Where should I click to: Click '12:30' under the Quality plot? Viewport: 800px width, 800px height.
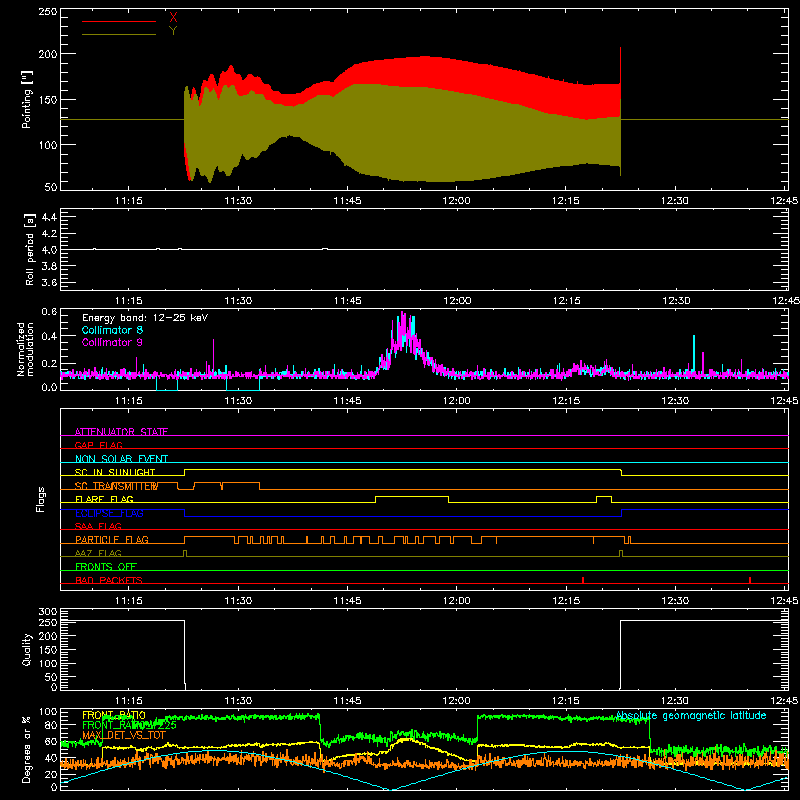point(675,701)
